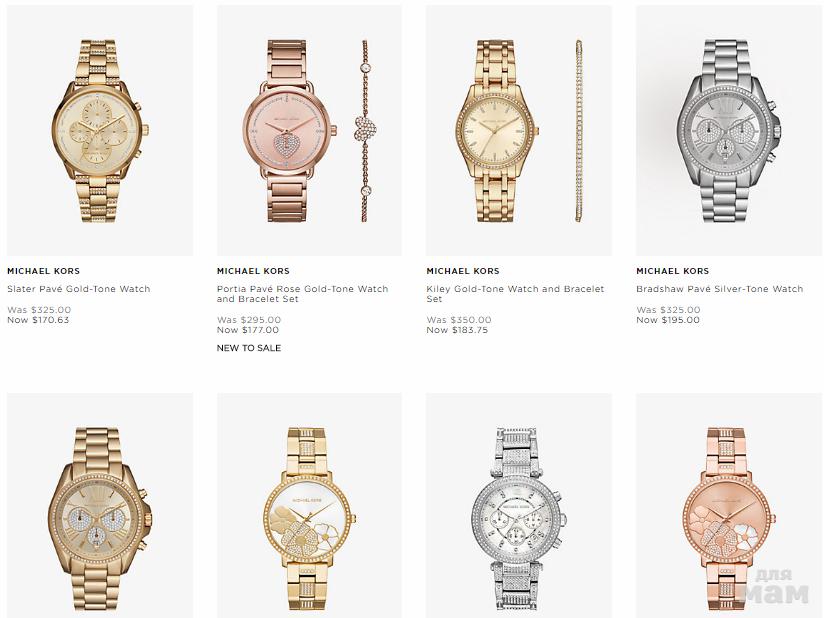This screenshot has width=824, height=618.
Task: Click Michael Kors brand above Slater watch
Action: [x=44, y=271]
